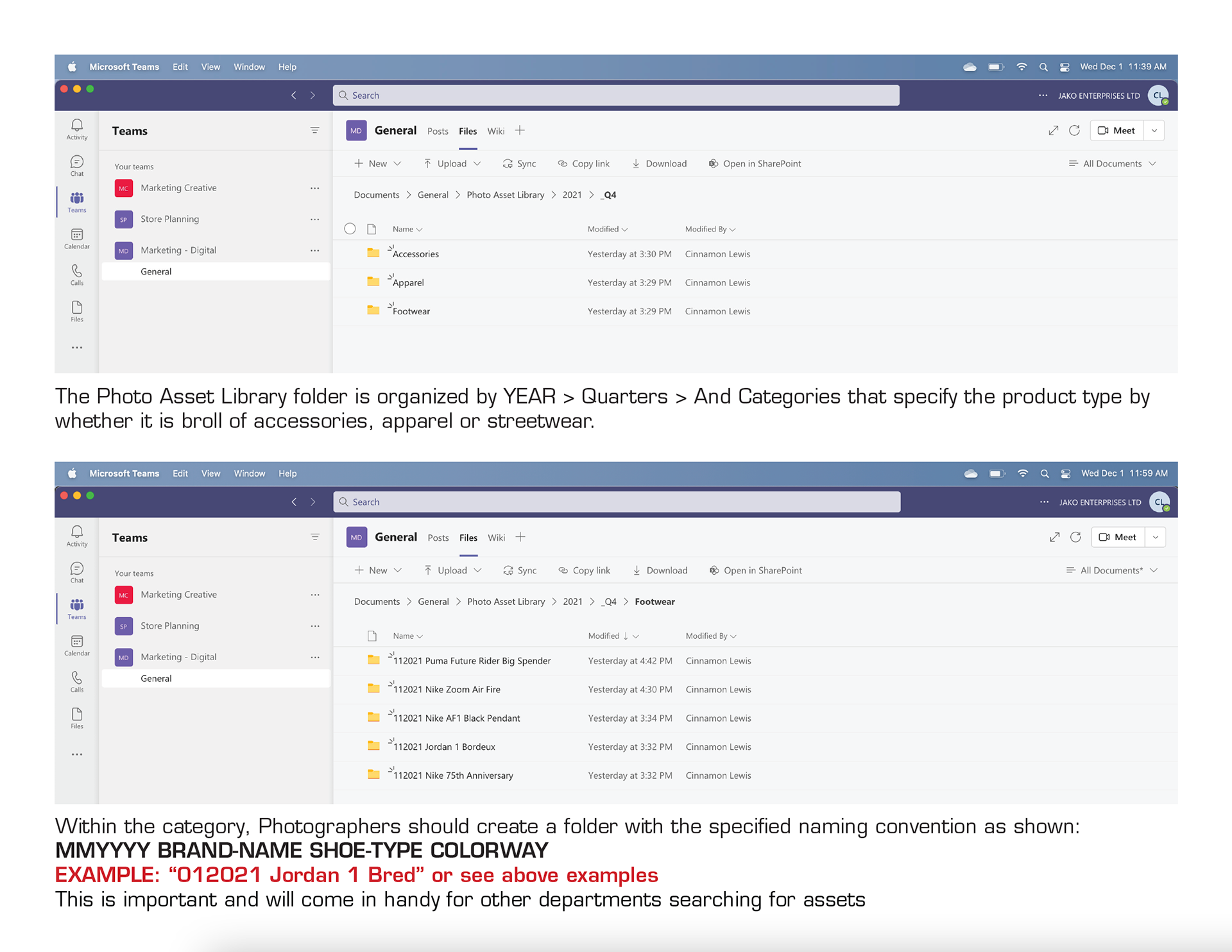The height and width of the screenshot is (952, 1232).
Task: Sort by Name column in upper screenshot
Action: pos(407,229)
